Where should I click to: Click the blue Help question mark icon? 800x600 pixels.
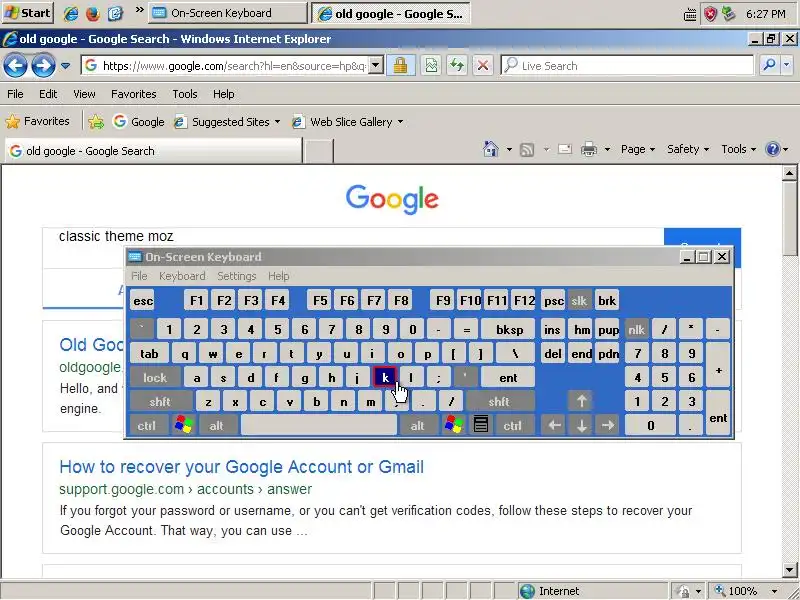[772, 149]
